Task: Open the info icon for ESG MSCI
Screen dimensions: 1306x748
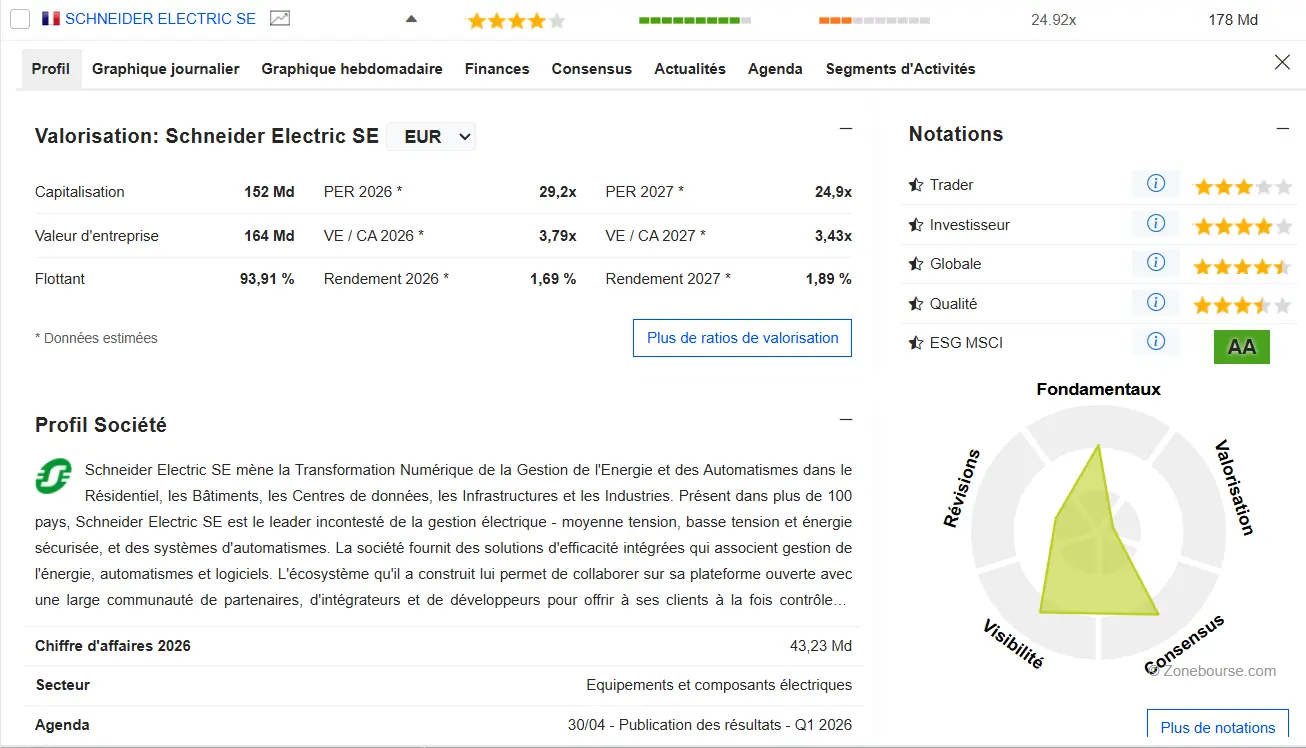Action: click(1156, 342)
